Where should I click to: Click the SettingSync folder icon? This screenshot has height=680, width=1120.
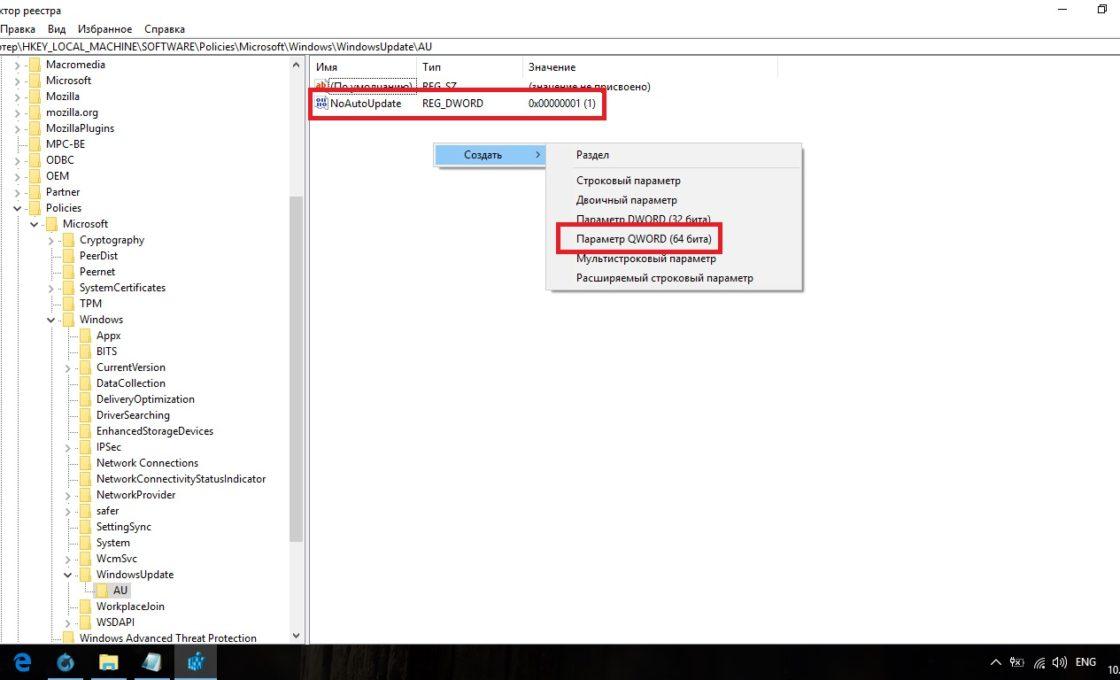pos(85,527)
